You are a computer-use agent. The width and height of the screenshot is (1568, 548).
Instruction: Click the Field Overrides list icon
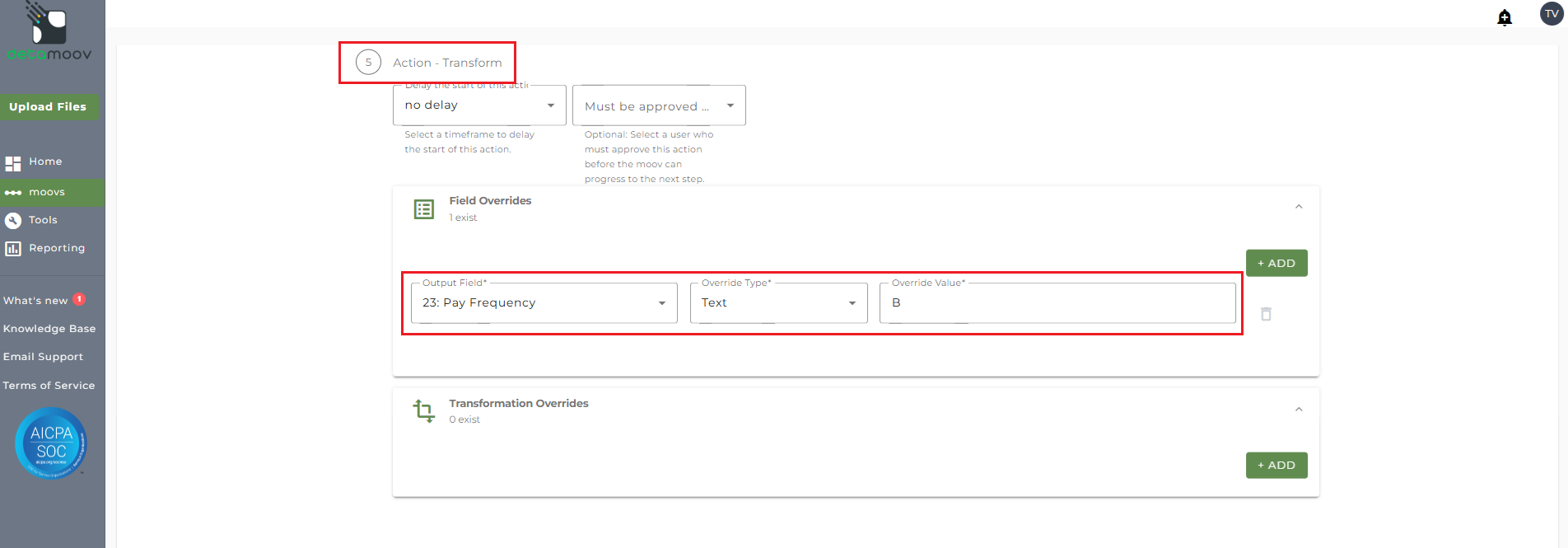pos(424,209)
